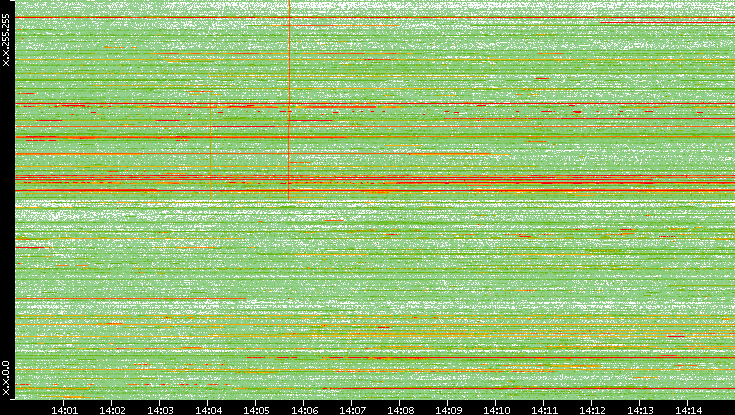This screenshot has width=735, height=415.
Task: Click the 14:01 time axis label
Action: (x=64, y=409)
